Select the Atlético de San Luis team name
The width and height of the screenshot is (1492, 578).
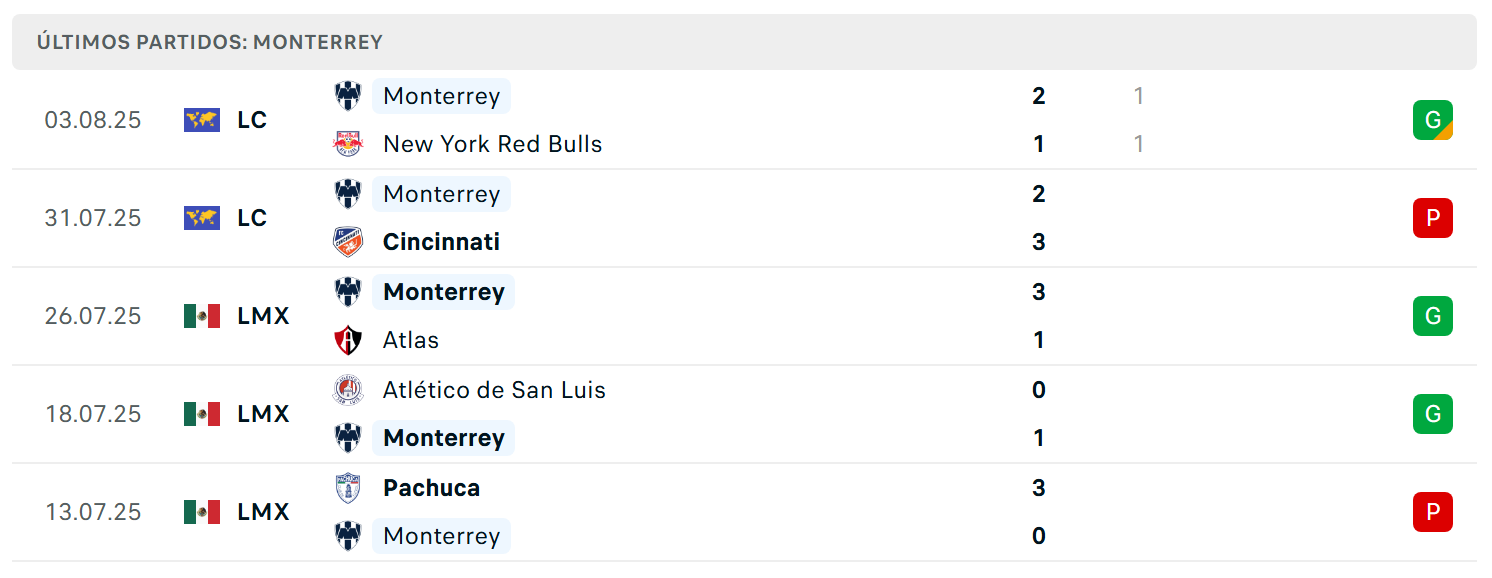(x=495, y=390)
